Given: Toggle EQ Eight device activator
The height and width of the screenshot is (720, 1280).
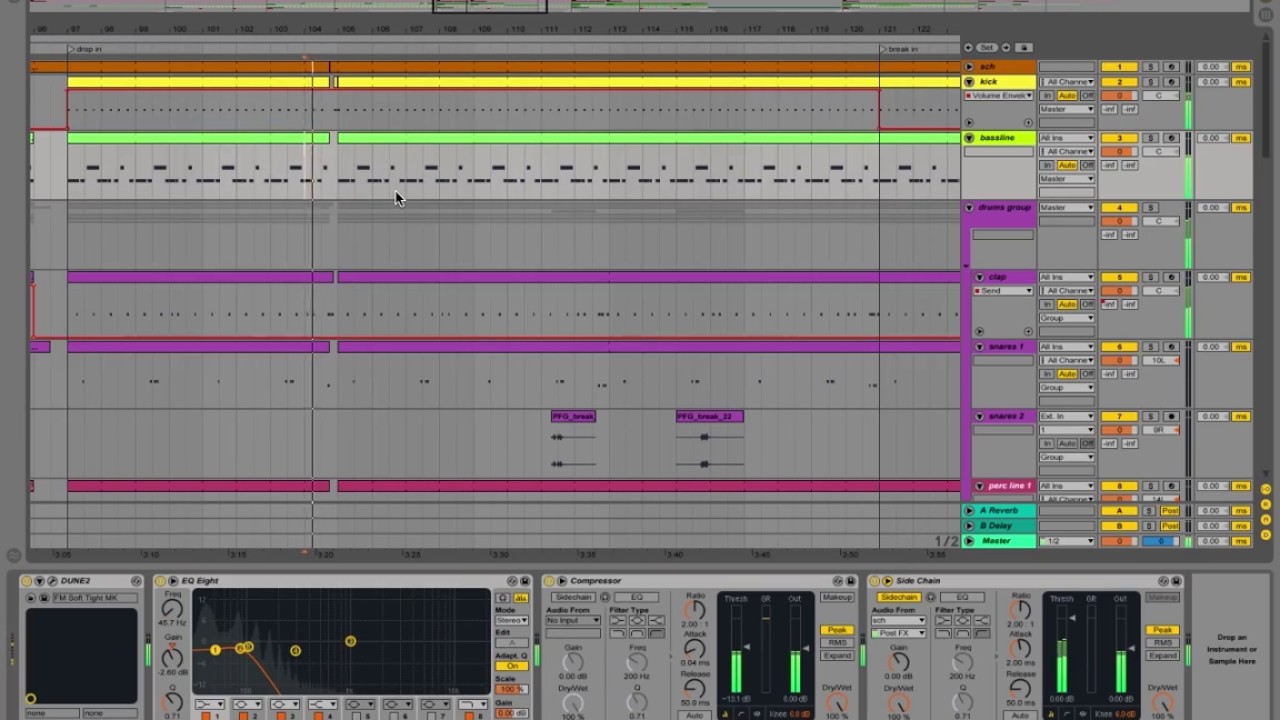Looking at the screenshot, I should point(160,581).
